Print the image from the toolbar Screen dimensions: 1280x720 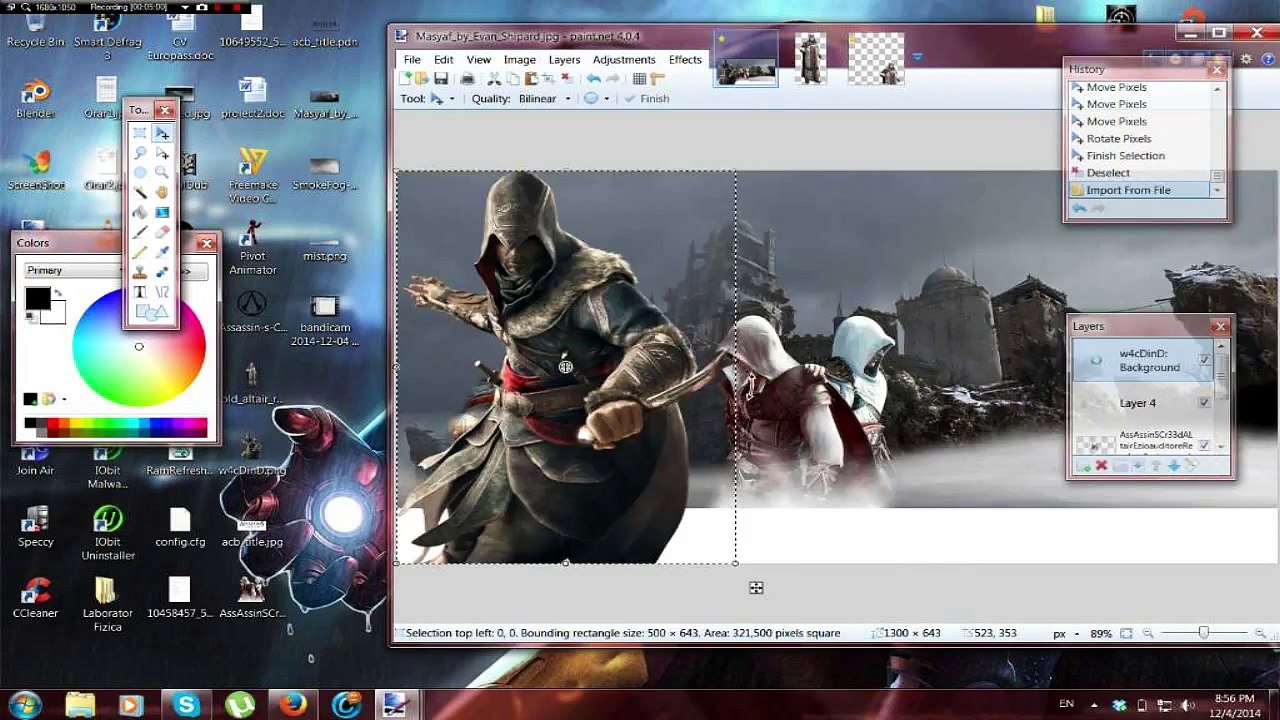467,79
